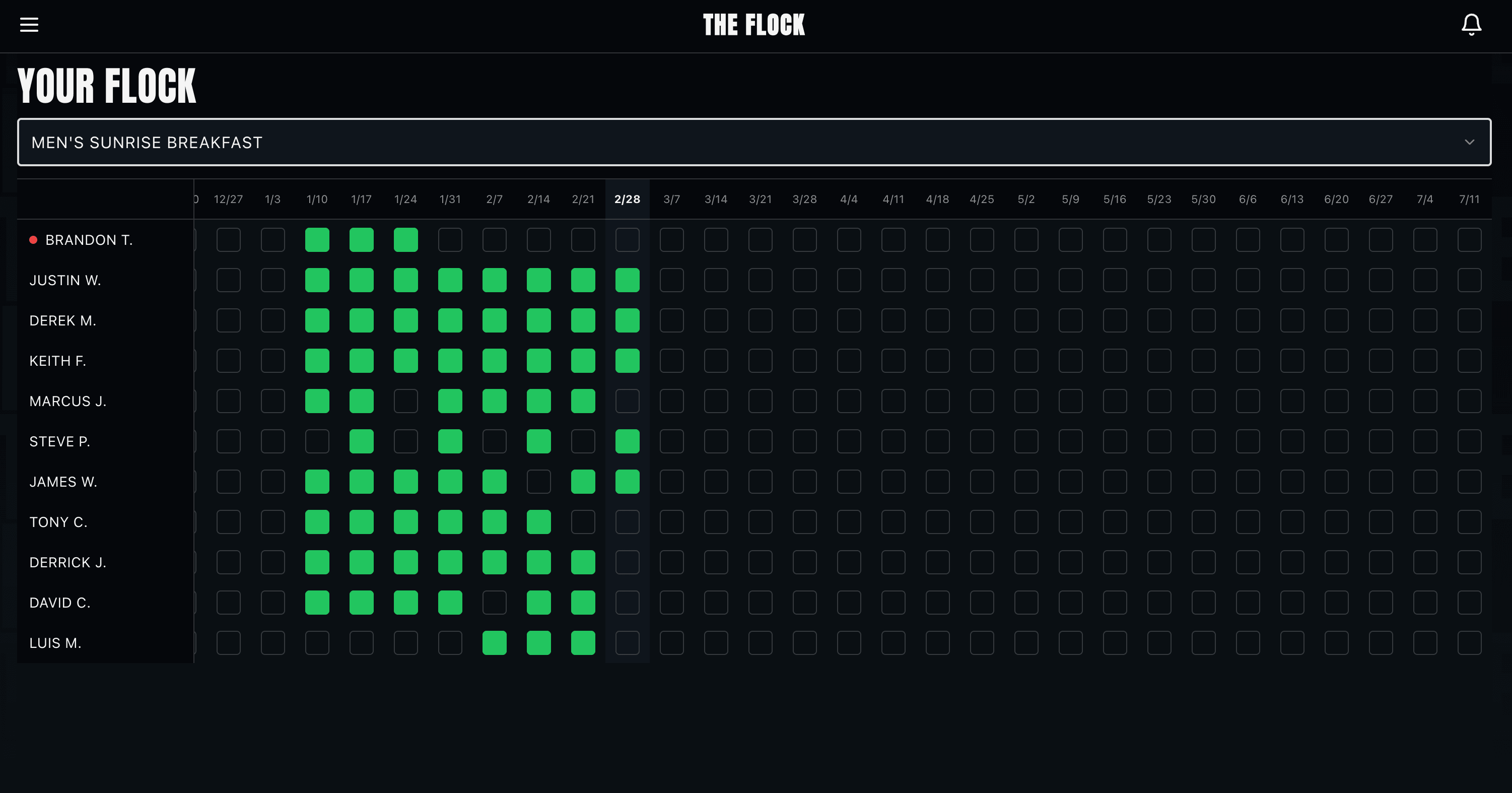Click James W.'s green 2/28 square
This screenshot has width=1512, height=793.
click(x=627, y=481)
